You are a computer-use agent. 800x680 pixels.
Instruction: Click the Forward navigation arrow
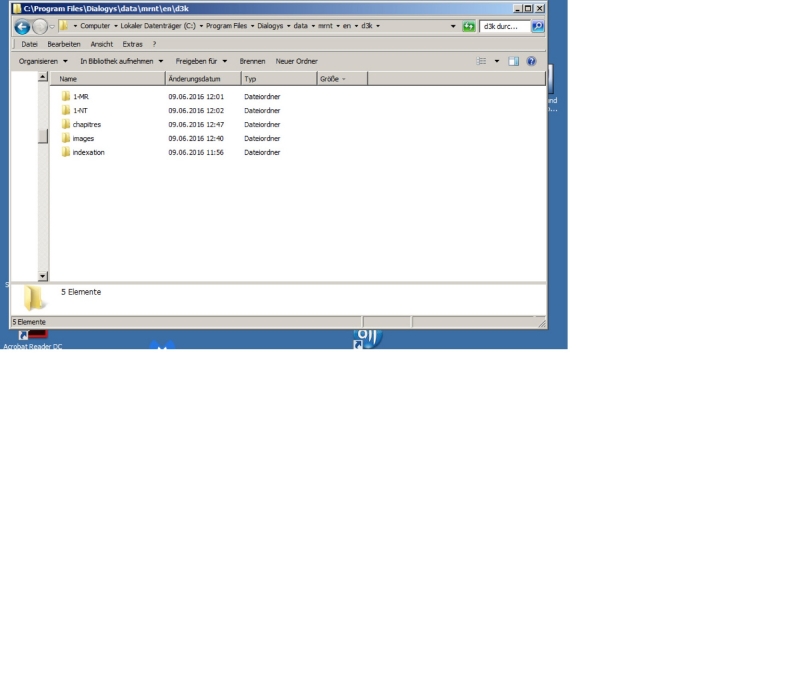coord(40,27)
